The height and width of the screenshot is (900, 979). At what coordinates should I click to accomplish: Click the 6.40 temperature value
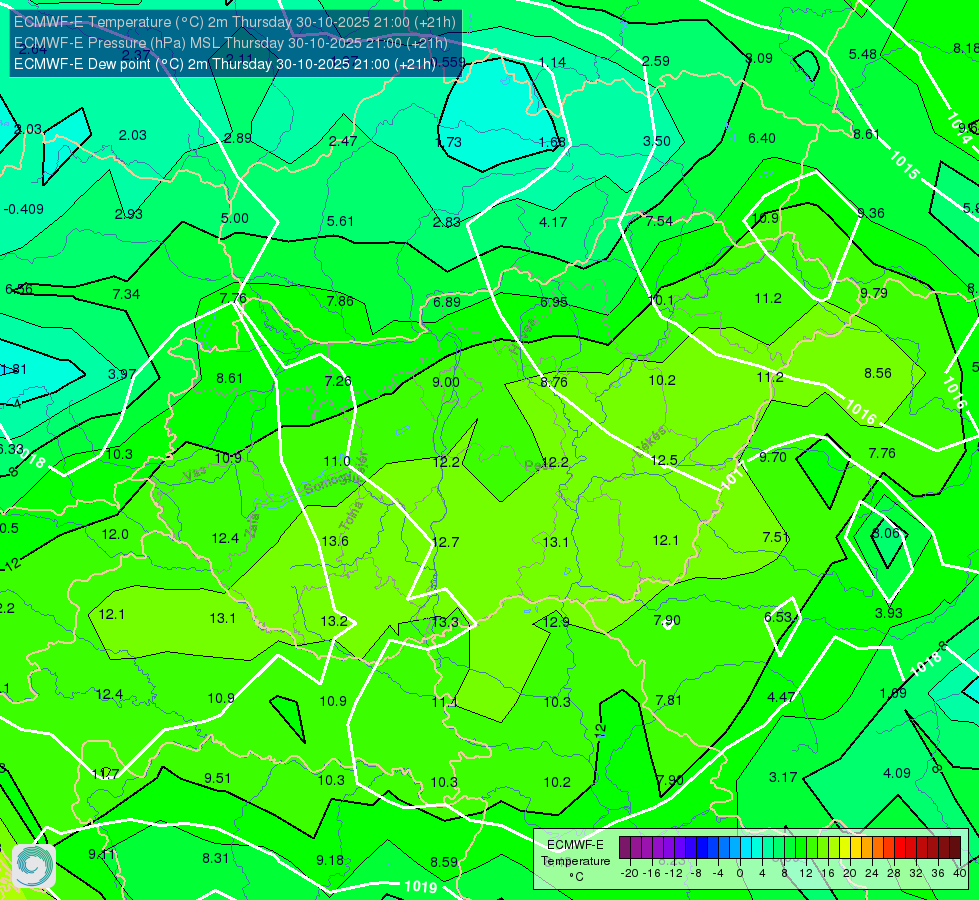(x=762, y=138)
